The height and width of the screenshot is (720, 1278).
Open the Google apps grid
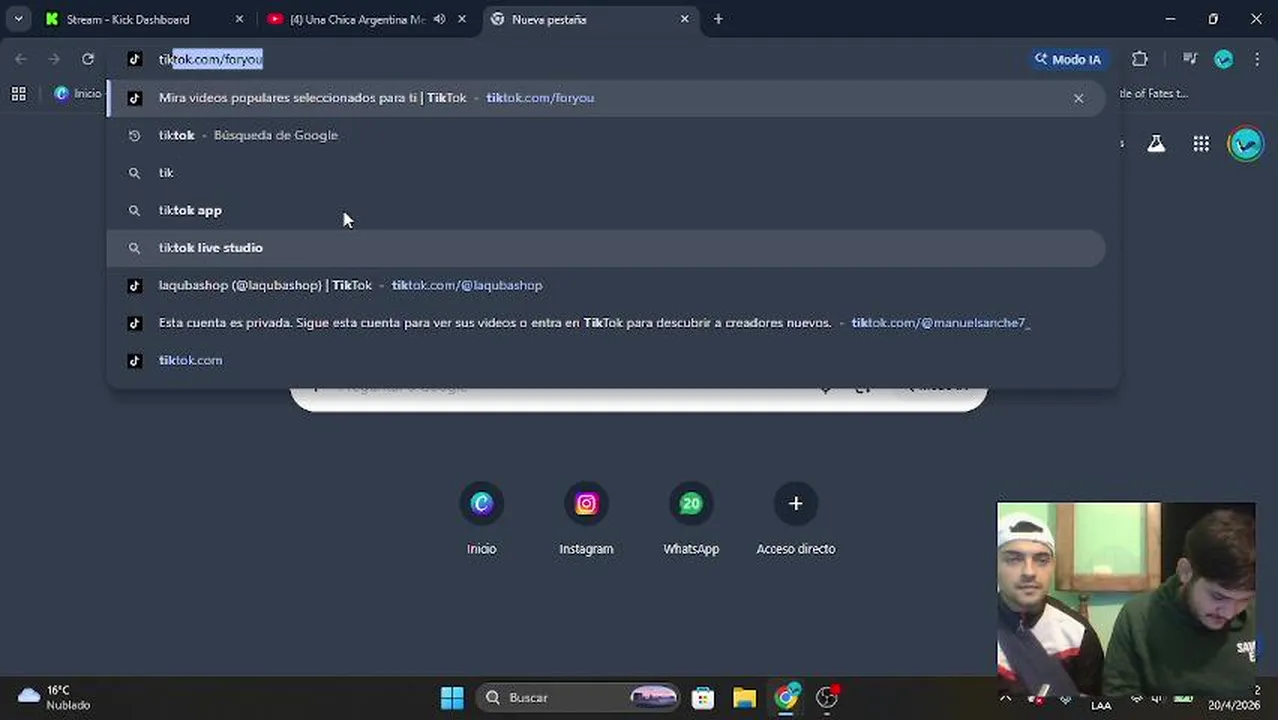coord(1201,144)
